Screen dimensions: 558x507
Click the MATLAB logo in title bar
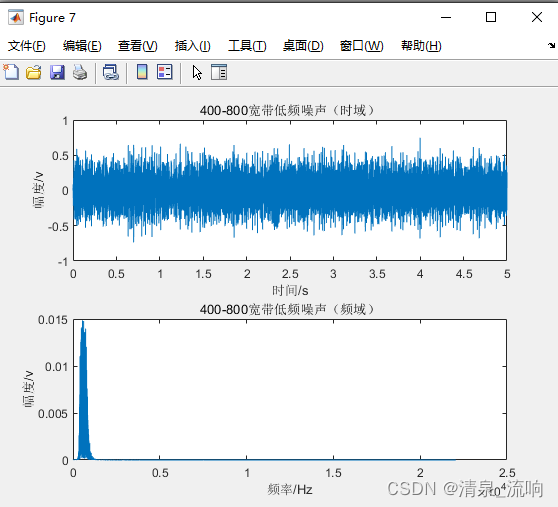click(x=16, y=17)
